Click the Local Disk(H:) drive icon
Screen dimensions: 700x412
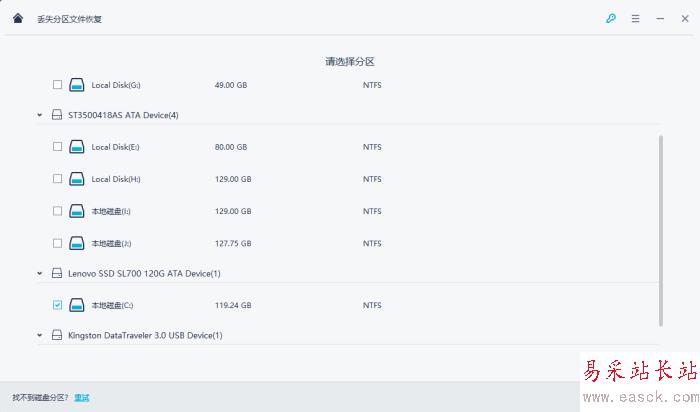[x=77, y=179]
